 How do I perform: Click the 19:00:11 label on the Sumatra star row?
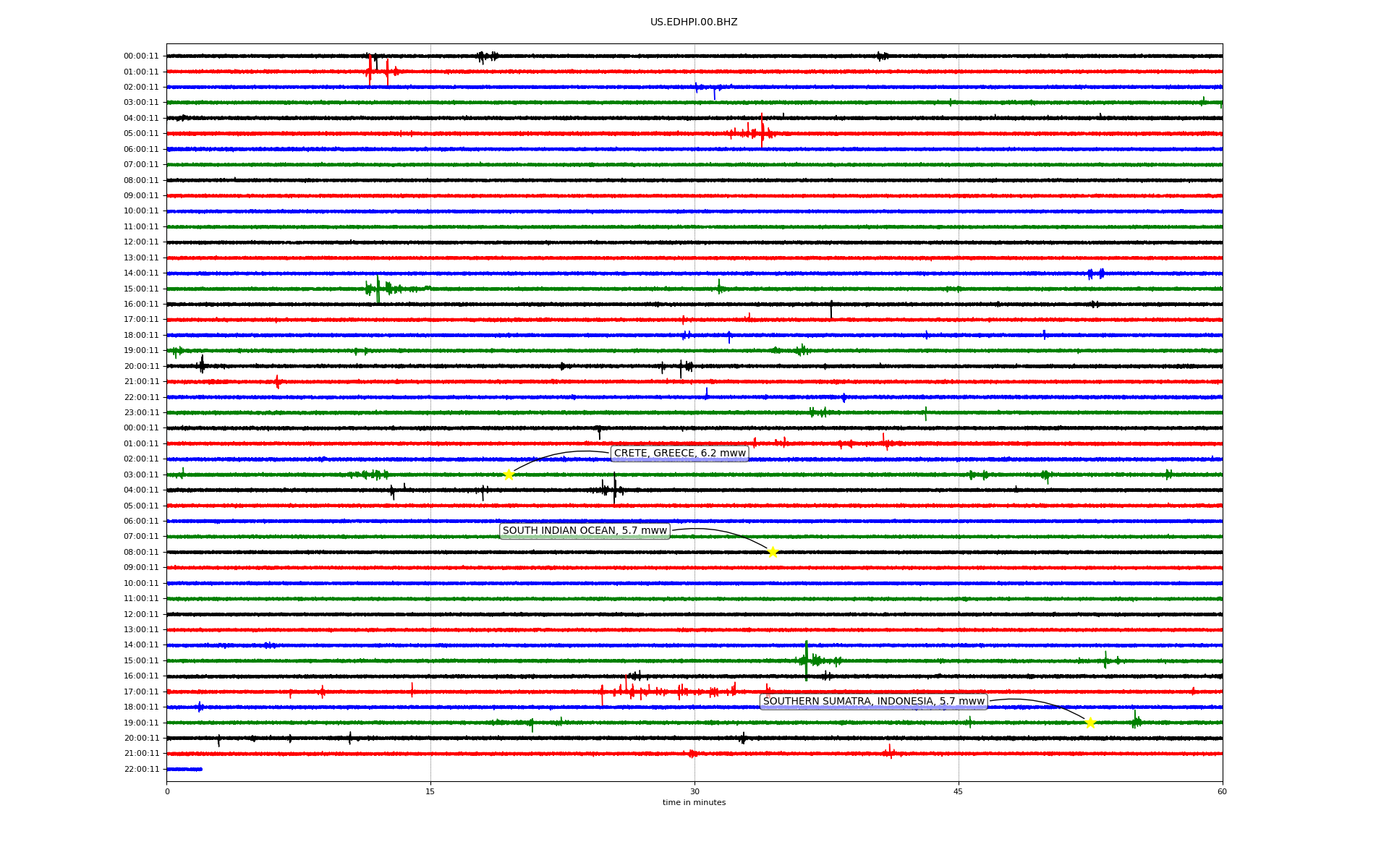click(141, 723)
